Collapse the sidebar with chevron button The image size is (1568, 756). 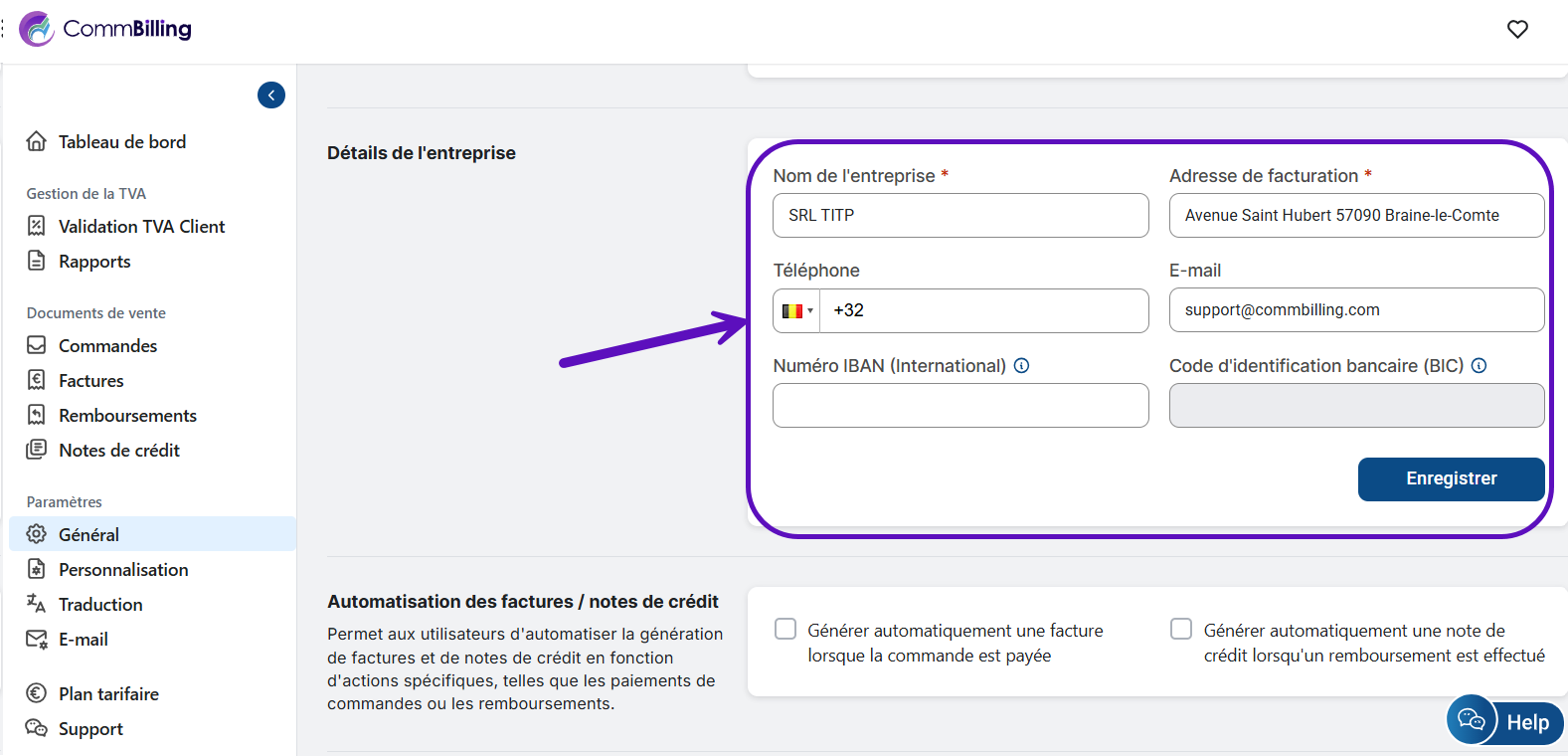pos(271,94)
